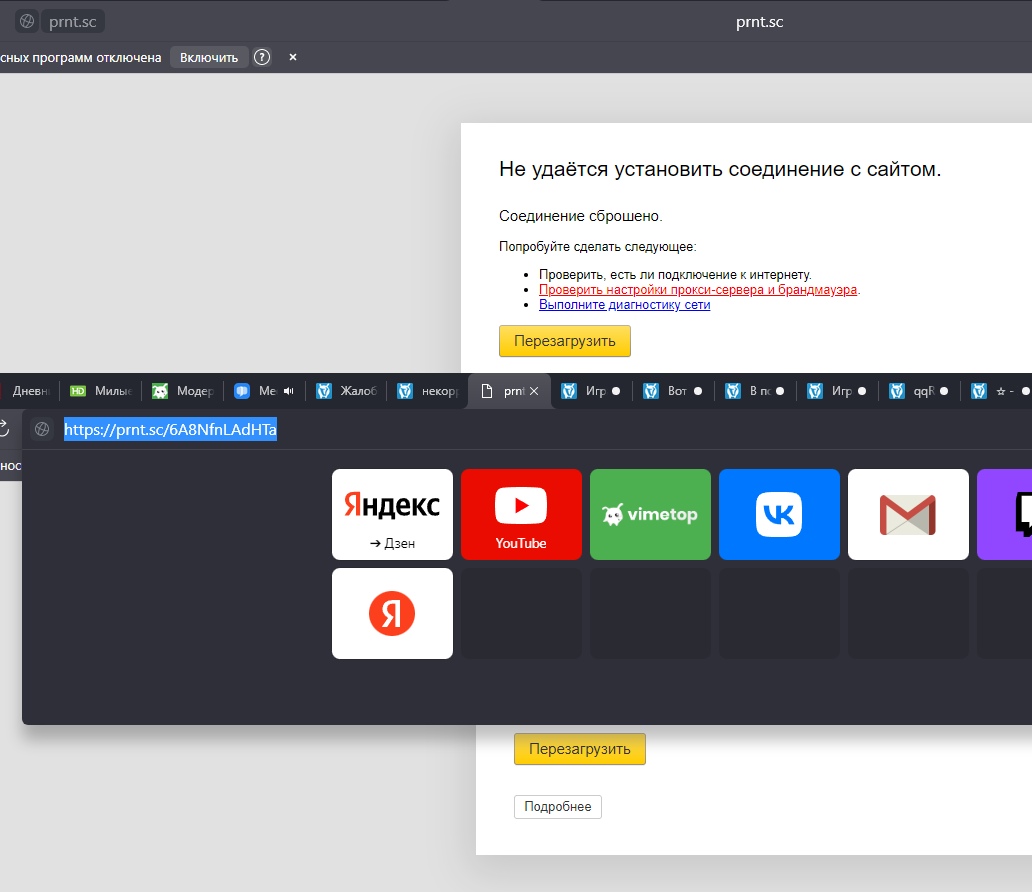
Task: Click the highlighted prnt.sc URL field
Action: (171, 430)
